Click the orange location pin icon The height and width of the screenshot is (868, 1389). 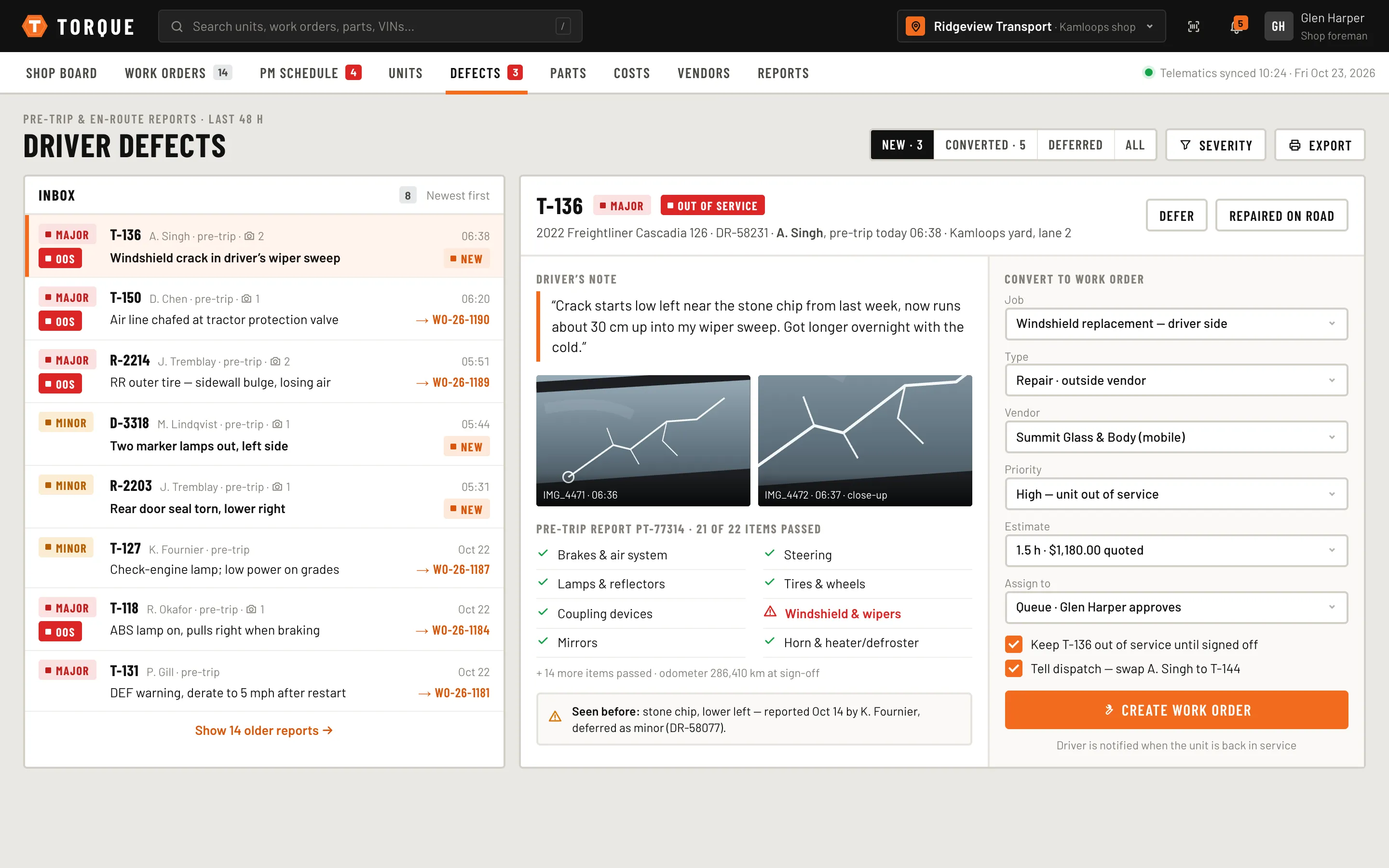[915, 27]
